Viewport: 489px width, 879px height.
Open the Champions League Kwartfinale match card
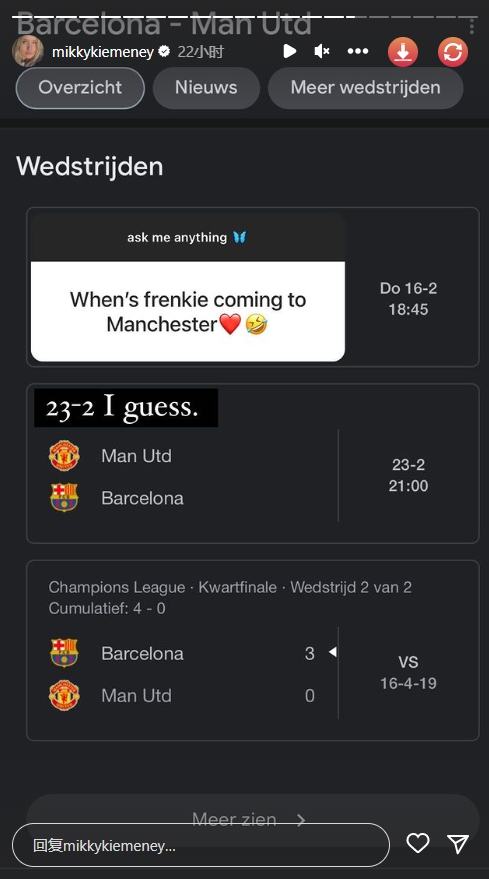[253, 650]
